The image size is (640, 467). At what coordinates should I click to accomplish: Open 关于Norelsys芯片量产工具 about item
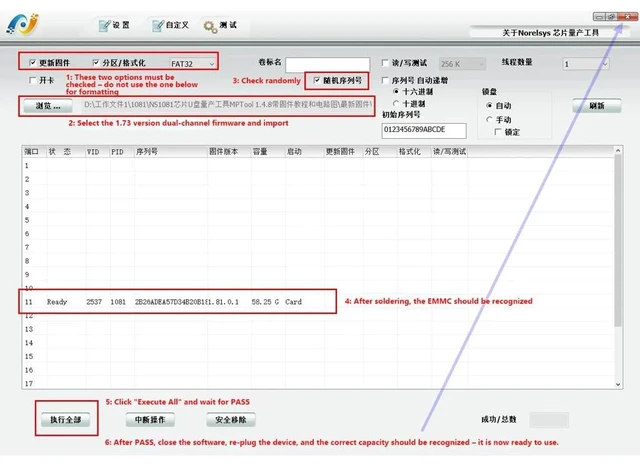tap(550, 33)
